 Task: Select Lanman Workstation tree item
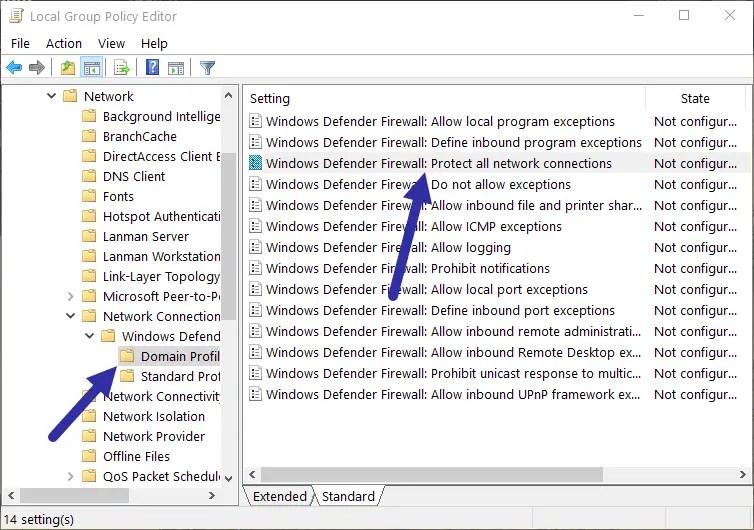[x=162, y=256]
